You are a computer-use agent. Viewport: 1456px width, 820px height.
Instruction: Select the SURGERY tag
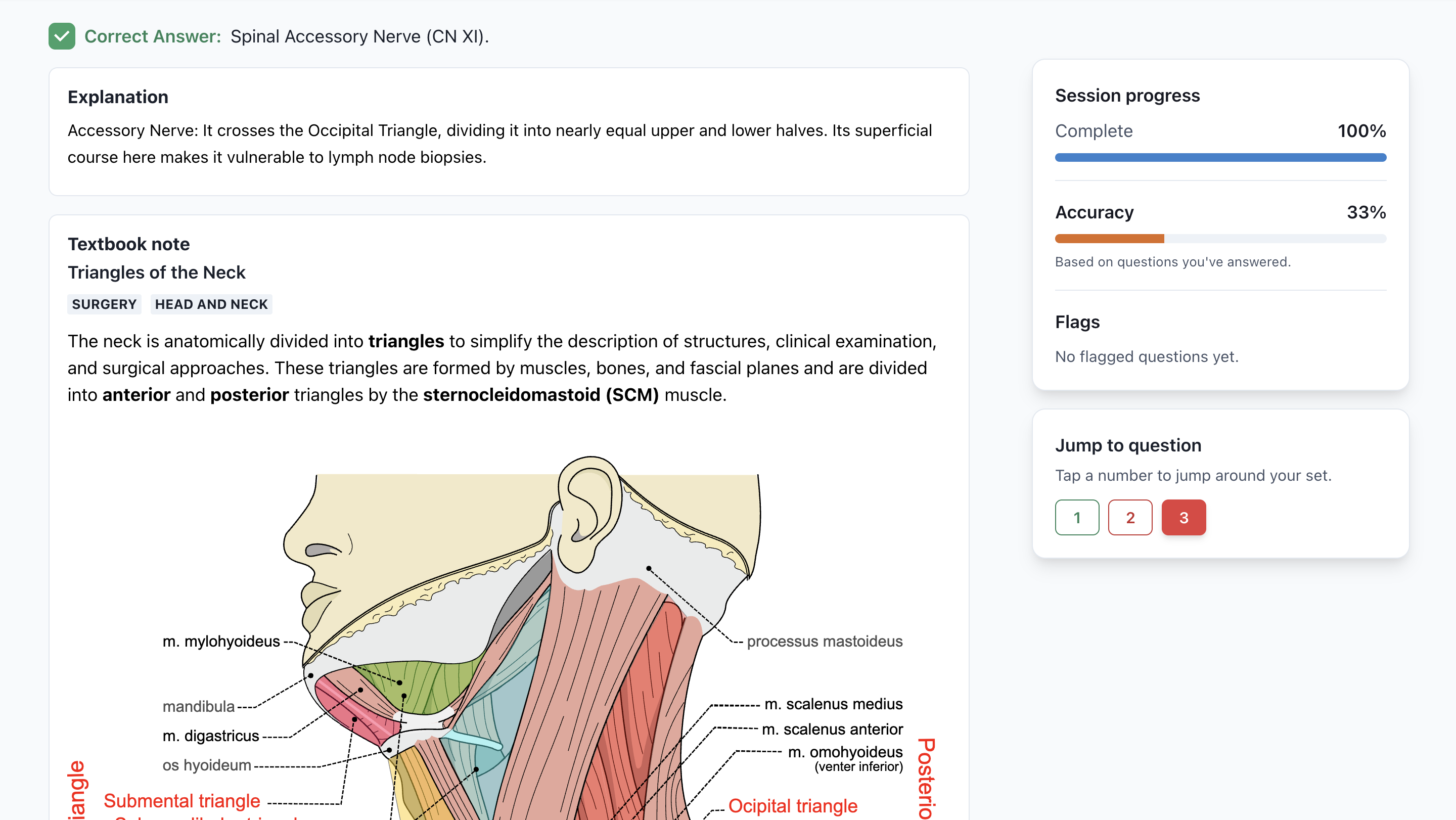pos(104,304)
